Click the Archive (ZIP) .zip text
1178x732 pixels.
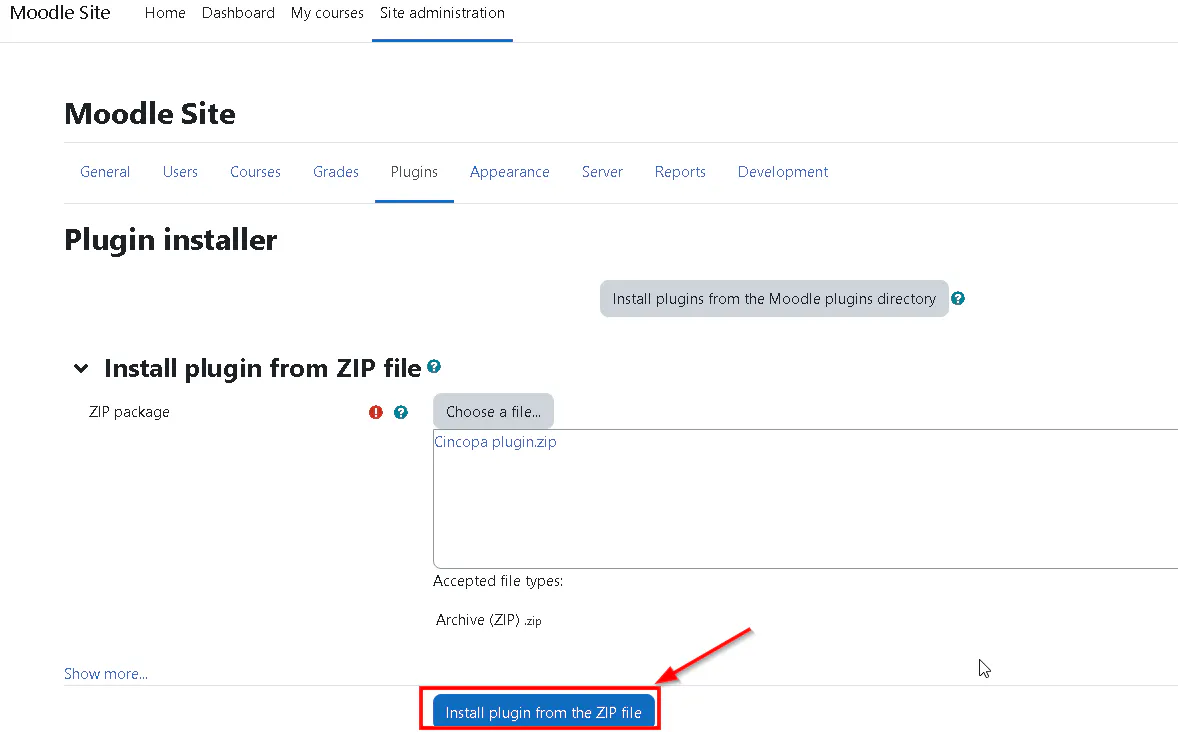click(x=488, y=620)
